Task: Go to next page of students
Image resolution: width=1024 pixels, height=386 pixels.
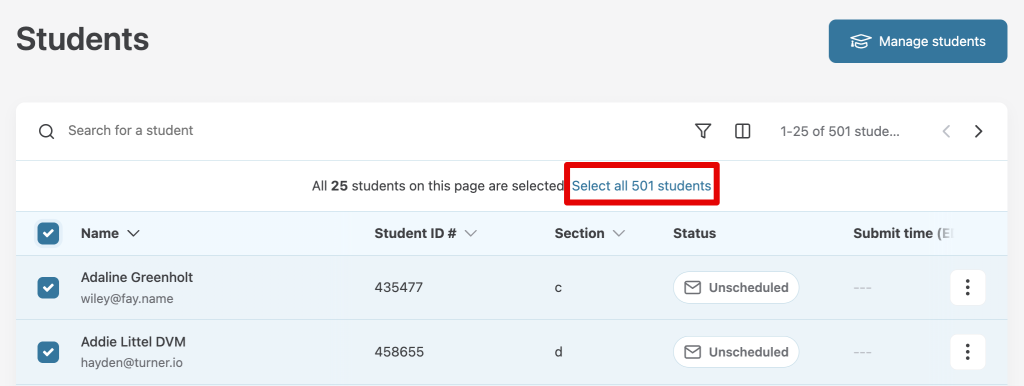Action: (978, 131)
